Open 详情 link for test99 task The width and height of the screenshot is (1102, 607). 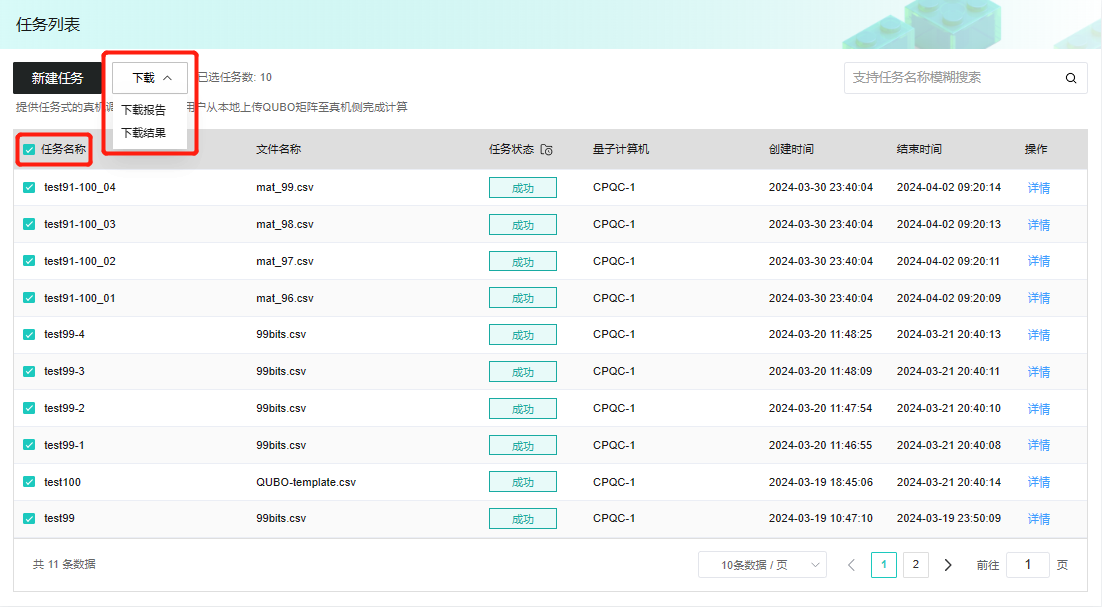coord(1039,519)
